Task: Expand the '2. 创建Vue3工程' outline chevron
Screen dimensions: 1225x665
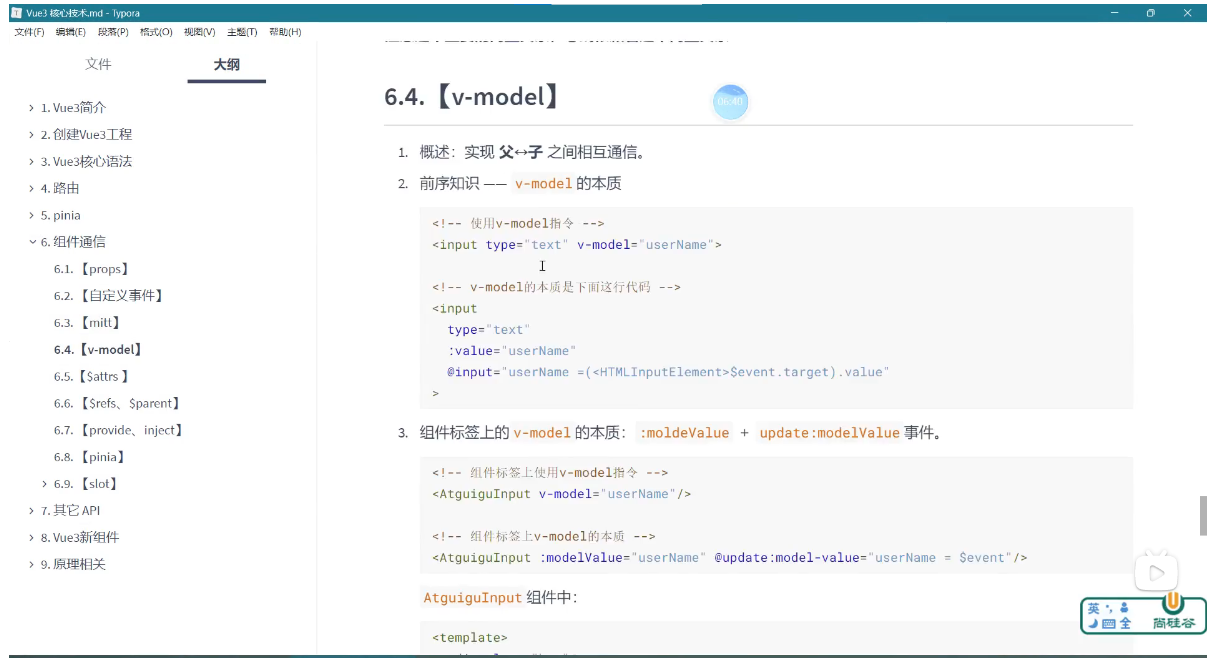Action: pos(32,134)
